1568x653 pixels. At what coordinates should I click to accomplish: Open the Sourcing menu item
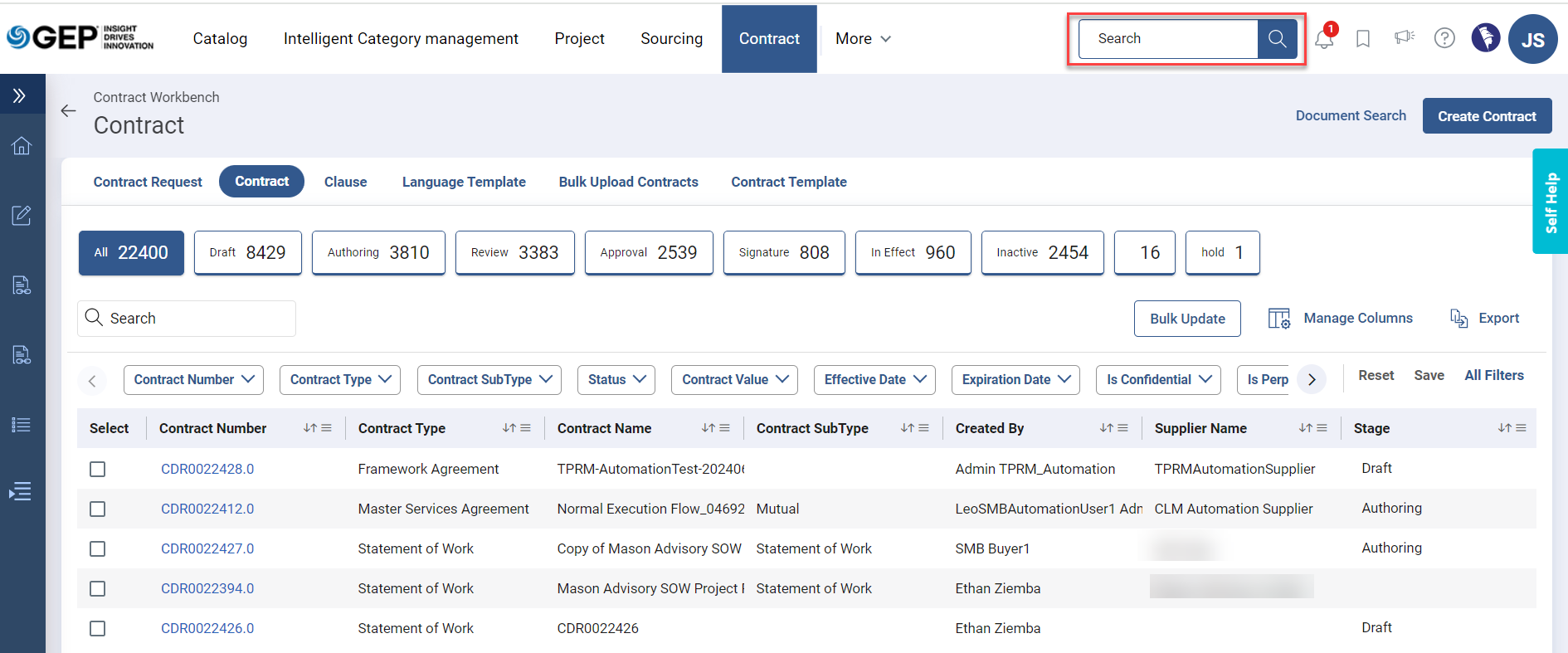tap(671, 39)
